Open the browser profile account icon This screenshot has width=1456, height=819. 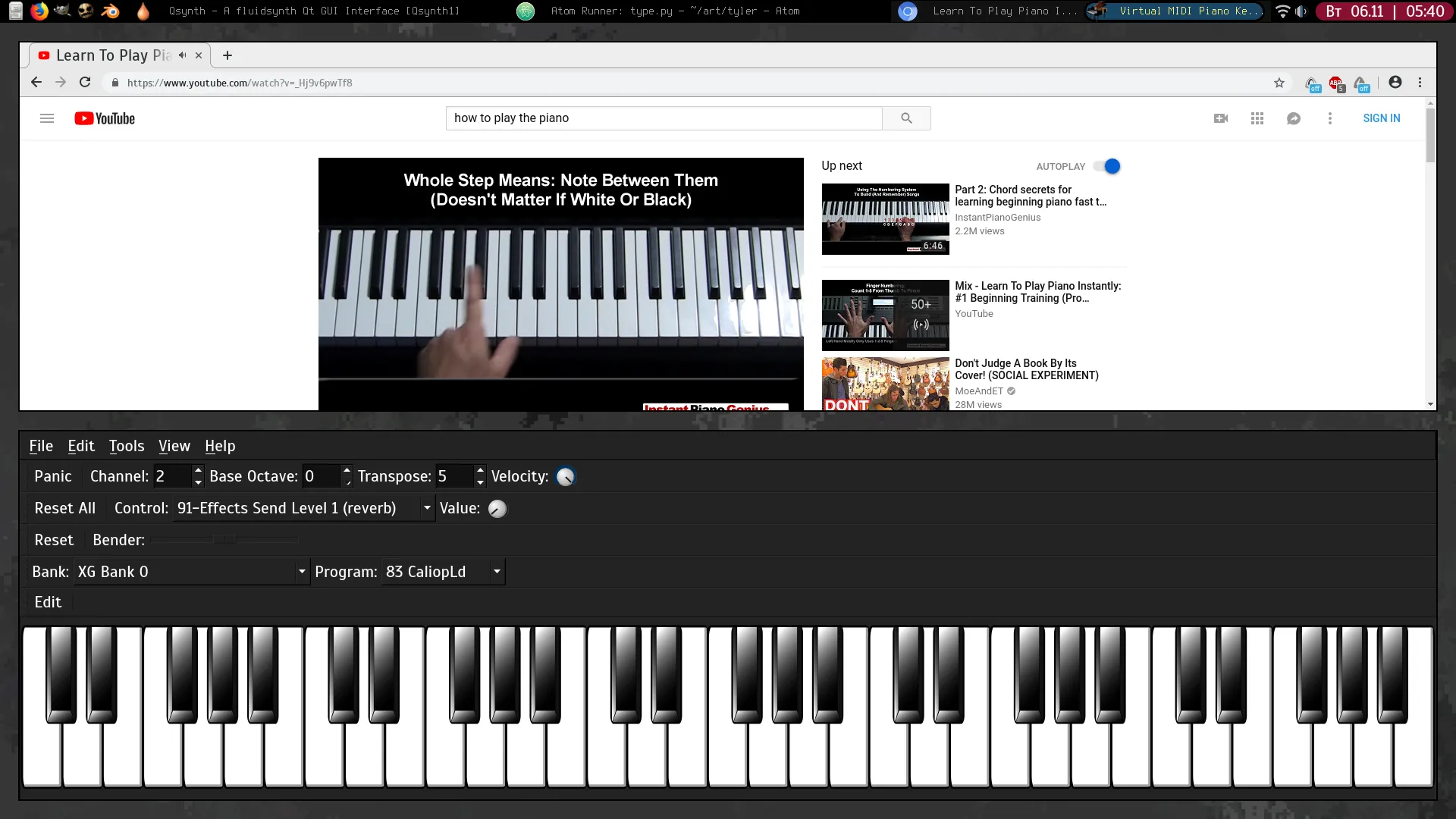[1395, 83]
